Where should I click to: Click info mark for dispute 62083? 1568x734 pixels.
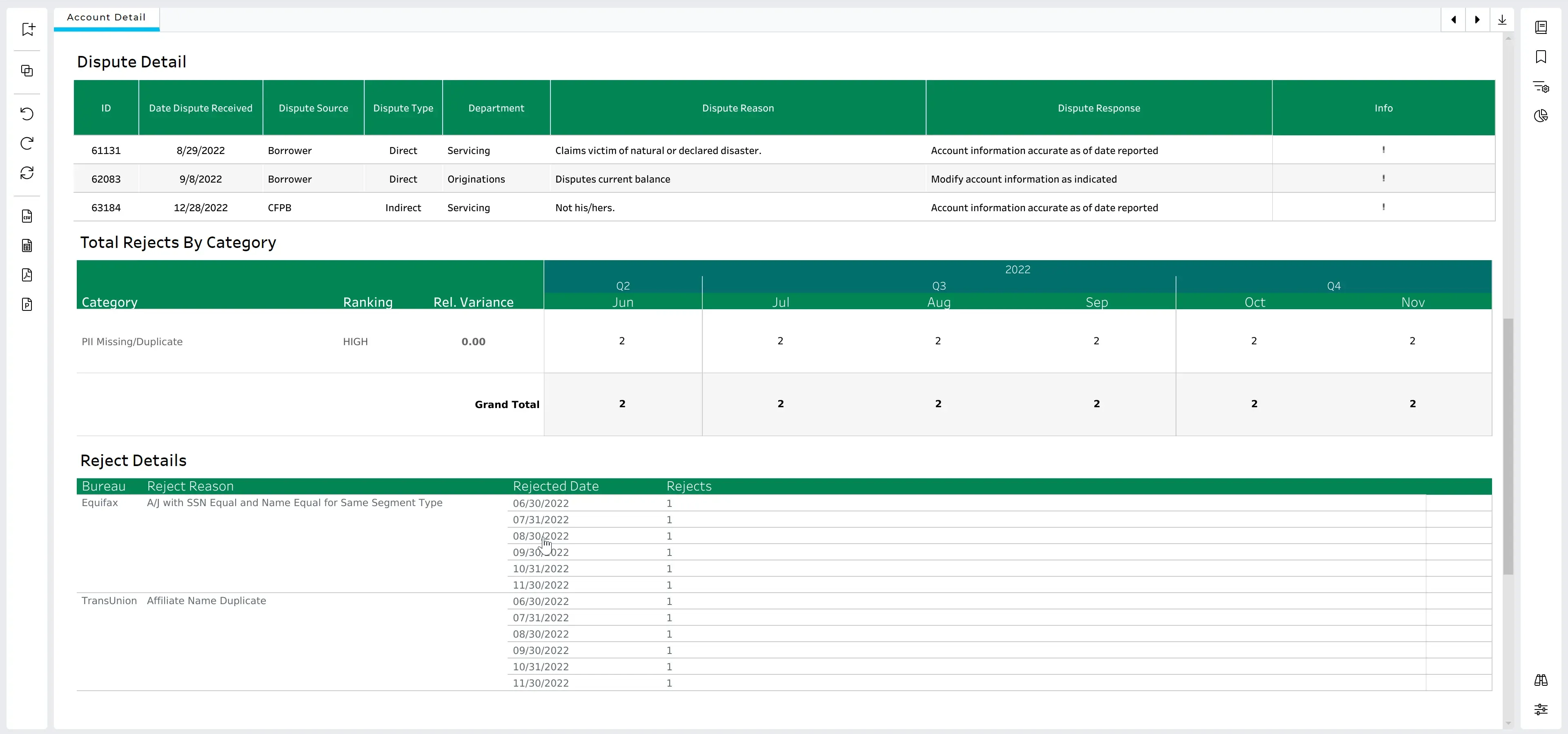(x=1383, y=178)
